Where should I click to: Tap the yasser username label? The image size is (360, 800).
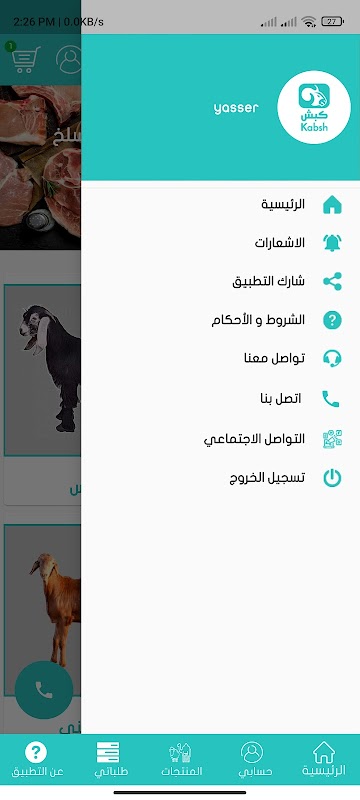coord(236,108)
